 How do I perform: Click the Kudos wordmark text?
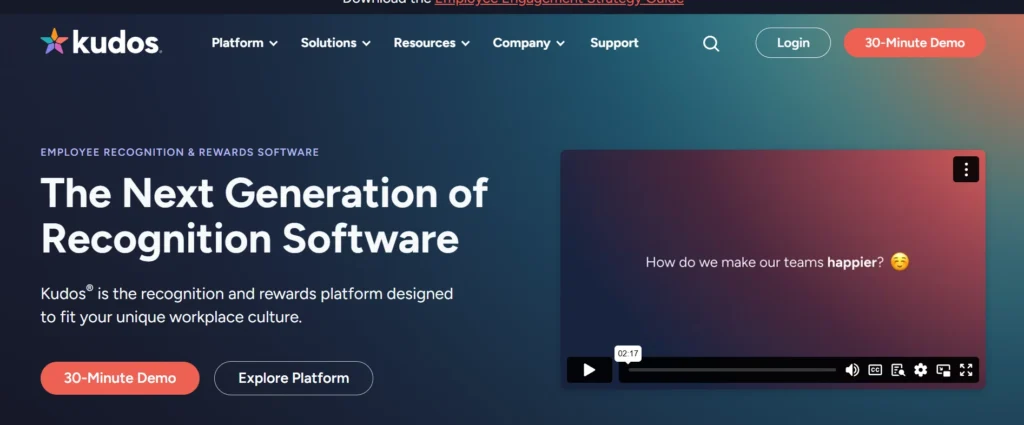coord(116,42)
